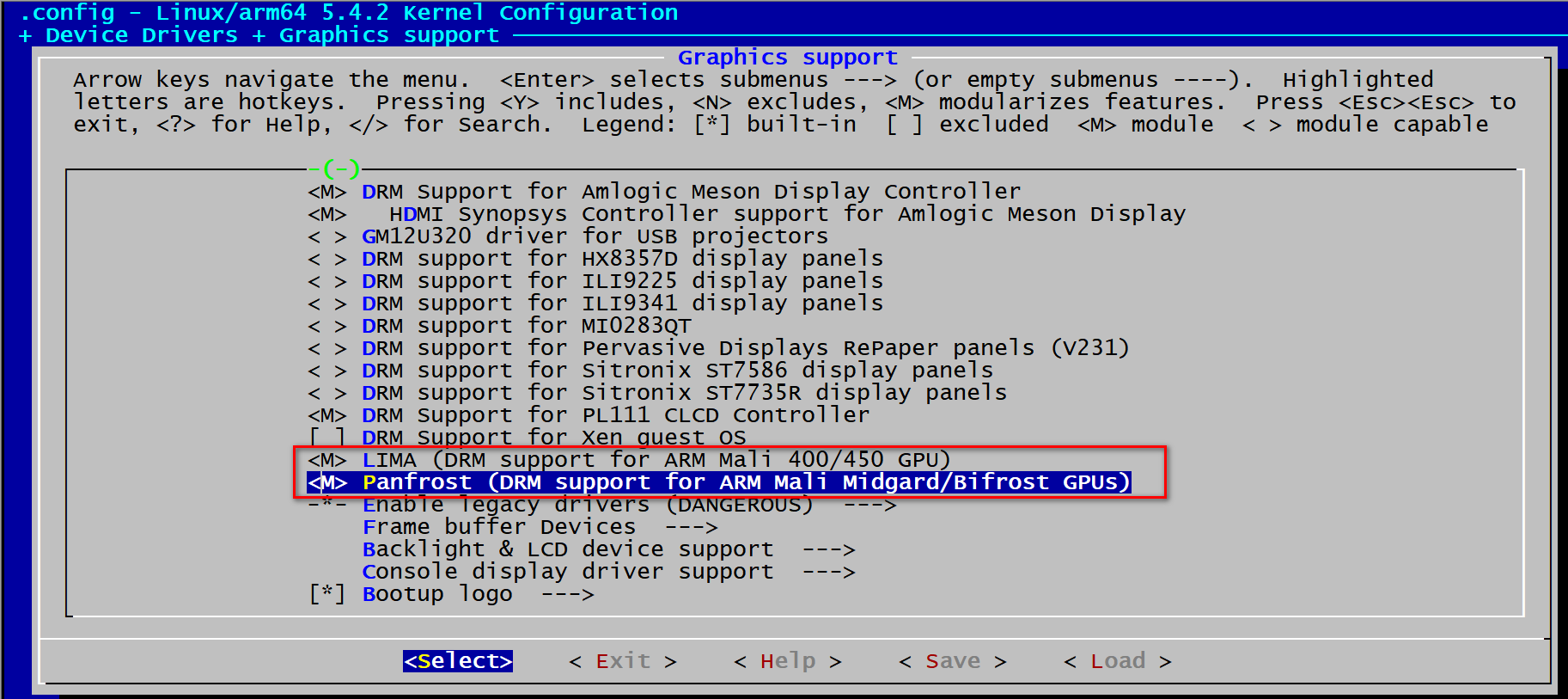Open Bootup logo submenu arrow
Image resolution: width=1568 pixels, height=699 pixels.
coord(568,594)
